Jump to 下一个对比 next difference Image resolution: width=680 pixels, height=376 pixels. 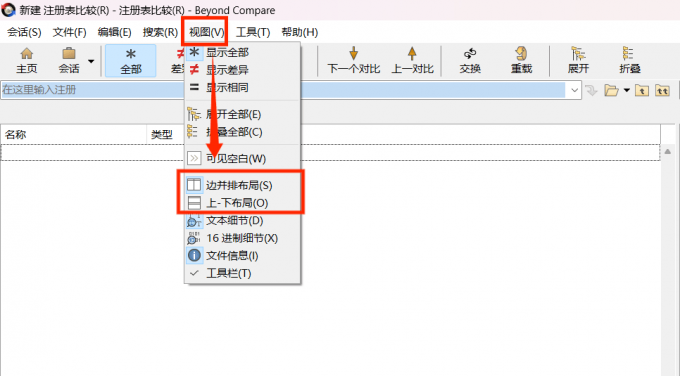point(353,61)
